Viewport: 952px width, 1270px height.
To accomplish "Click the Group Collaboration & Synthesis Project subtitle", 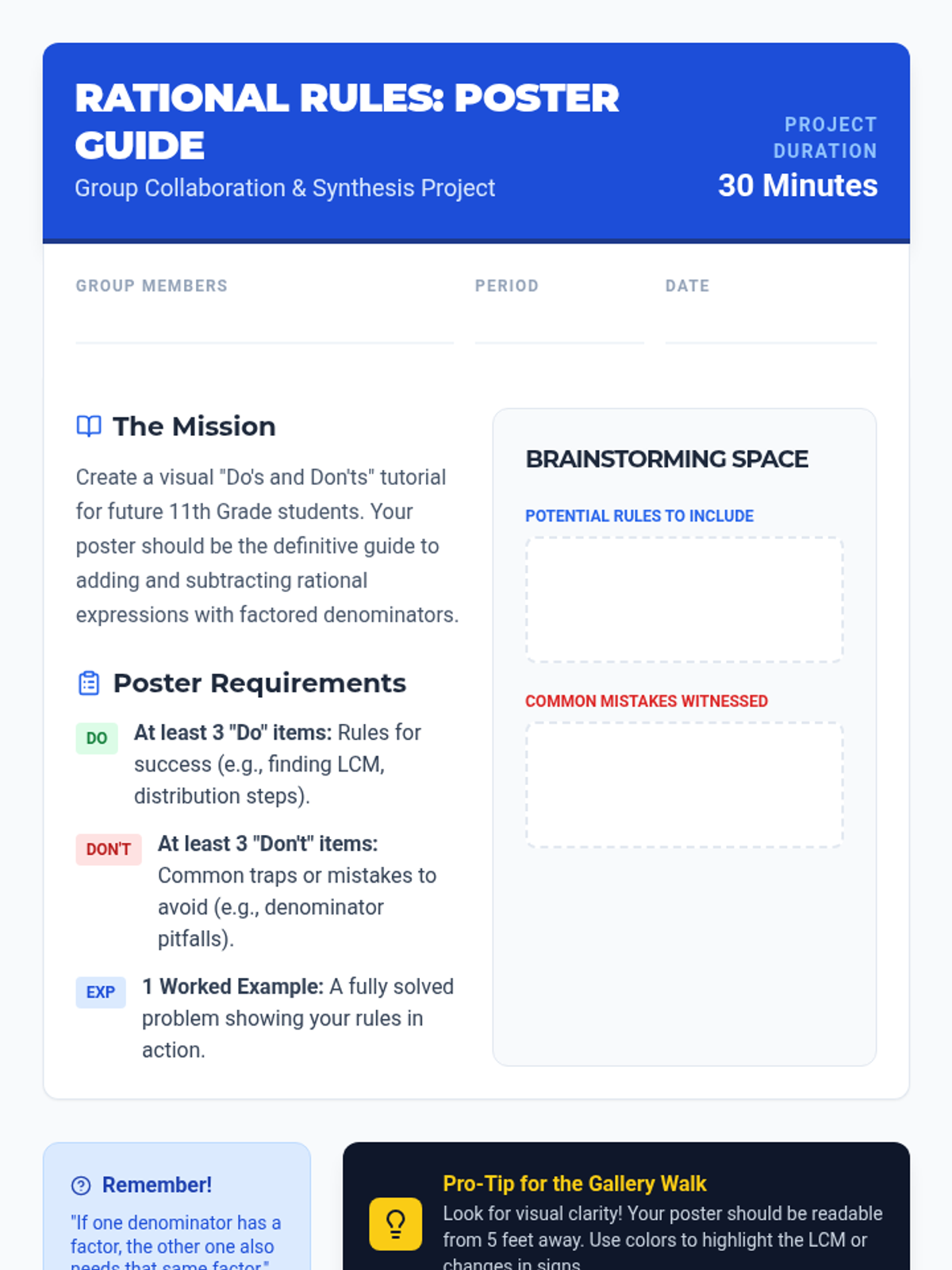I will tap(285, 188).
